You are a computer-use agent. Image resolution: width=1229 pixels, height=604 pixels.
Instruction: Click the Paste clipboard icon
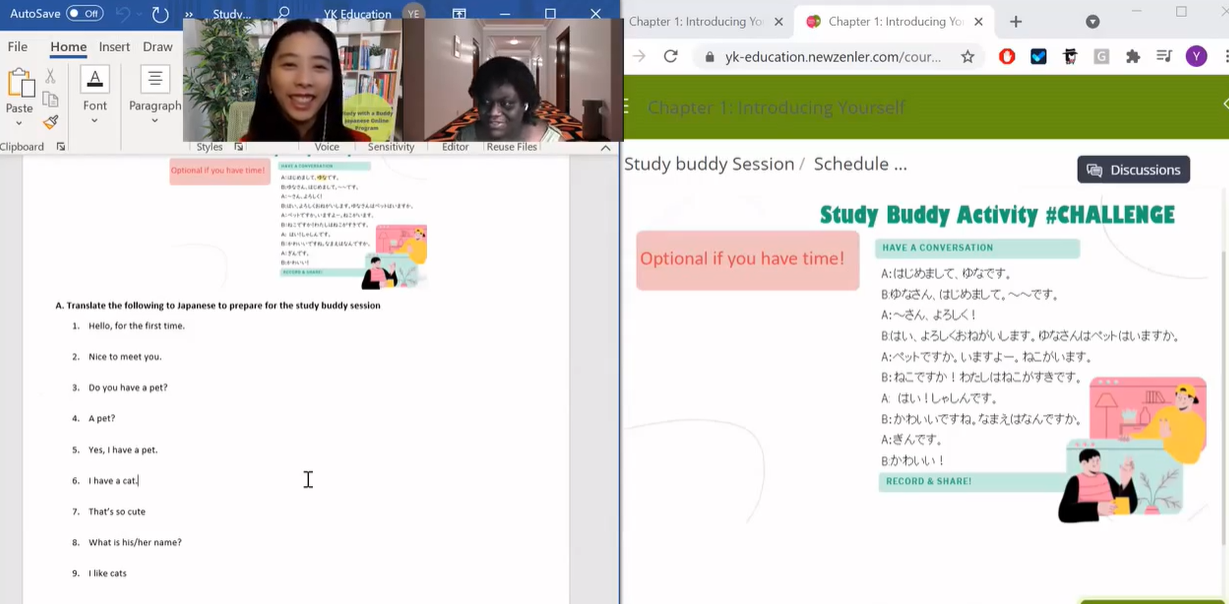coord(20,83)
